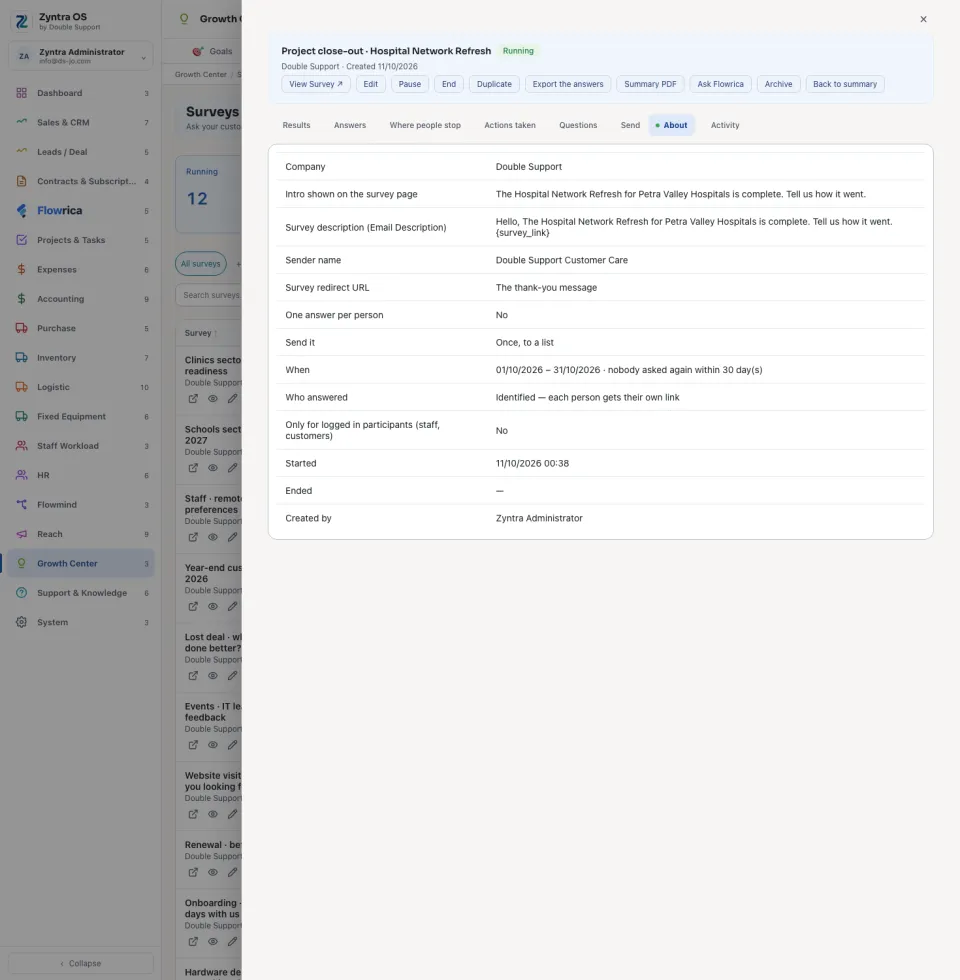Click the System gear icon
Screen dimensions: 960x980
pos(21,622)
